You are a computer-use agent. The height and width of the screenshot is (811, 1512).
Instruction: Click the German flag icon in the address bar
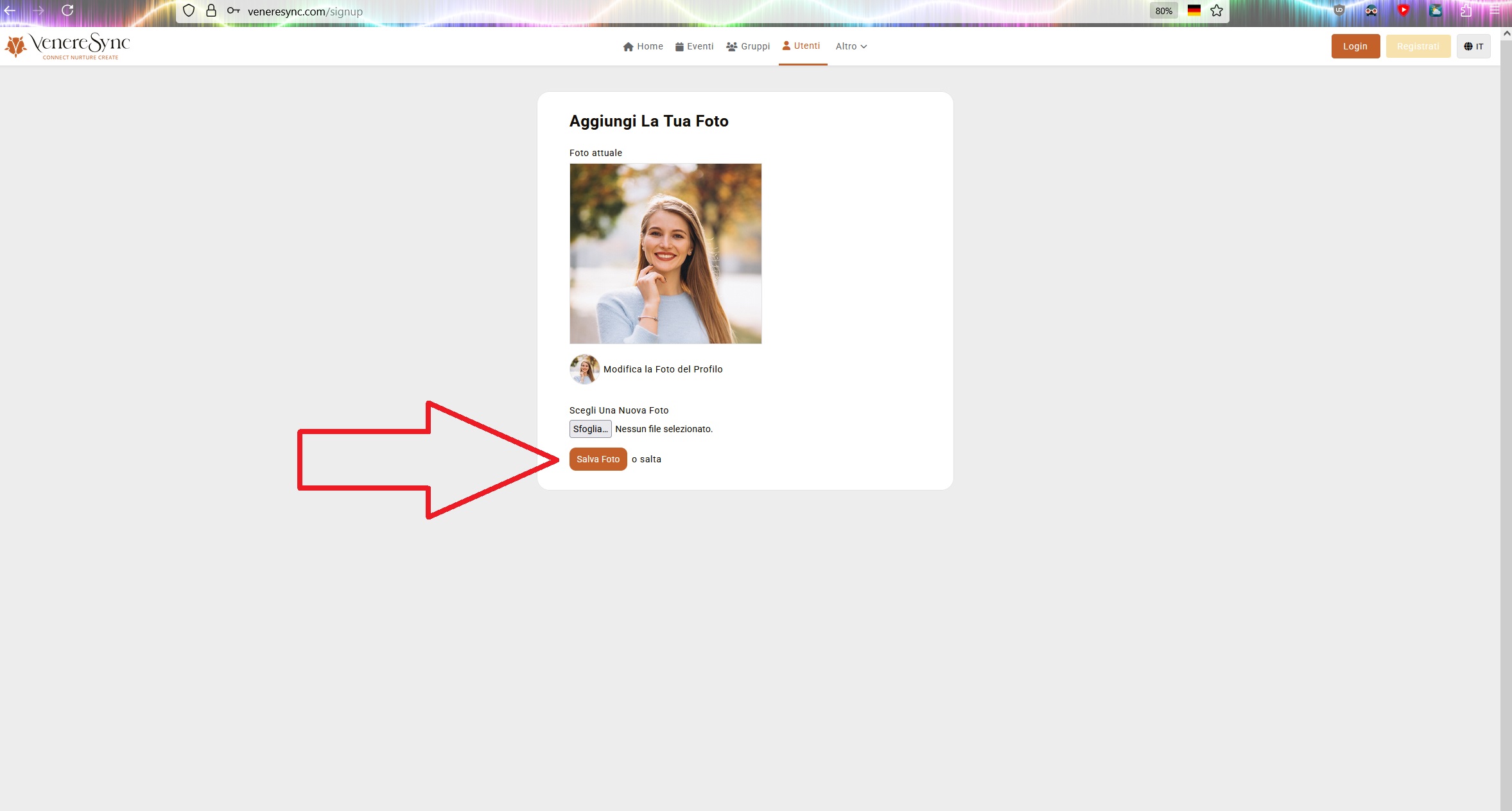[x=1194, y=11]
